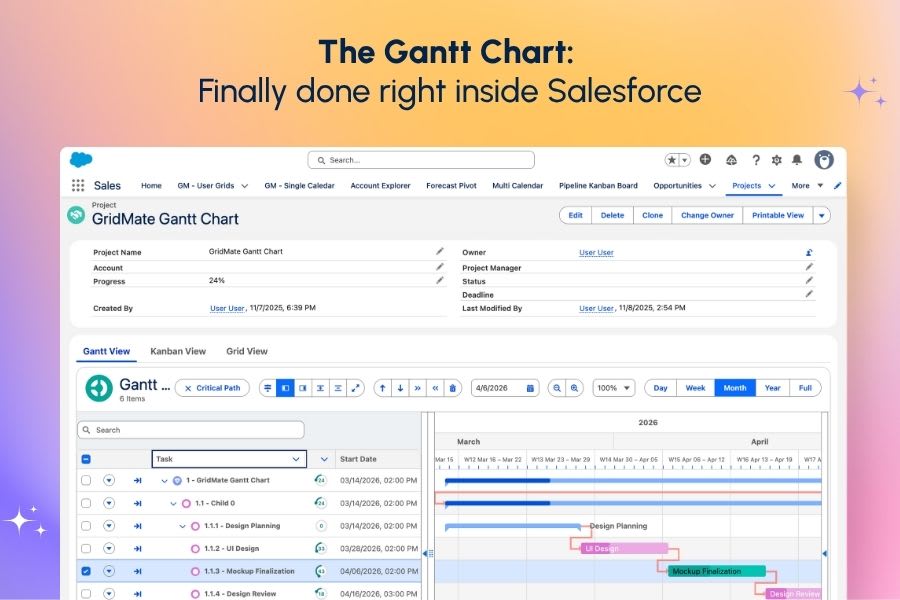The image size is (900, 600).
Task: Open the filter options in the Gantt toolbar
Action: [x=267, y=387]
